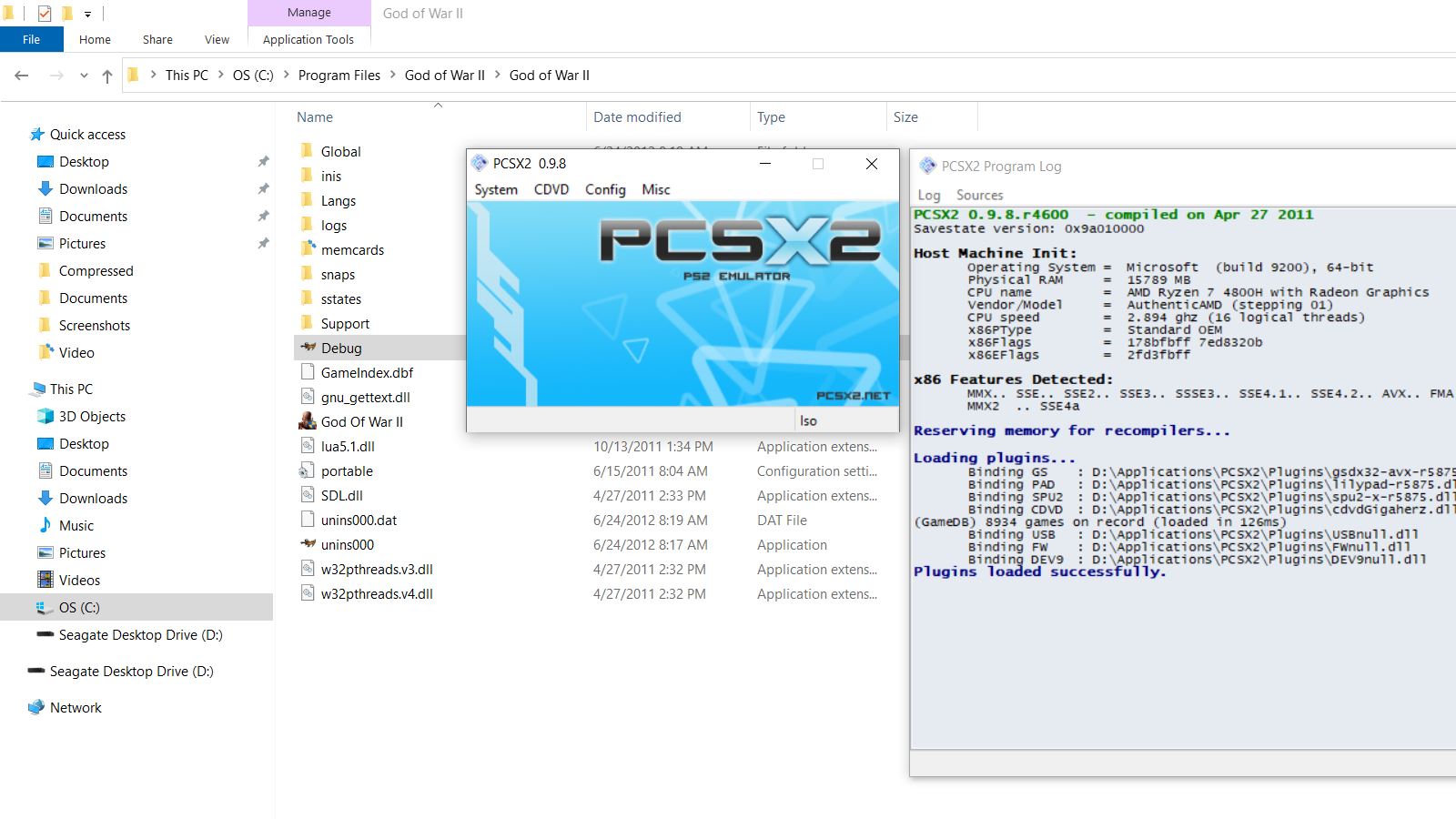Open the customize quick access toolbar dropdown
This screenshot has height=819, width=1456.
pyautogui.click(x=87, y=14)
